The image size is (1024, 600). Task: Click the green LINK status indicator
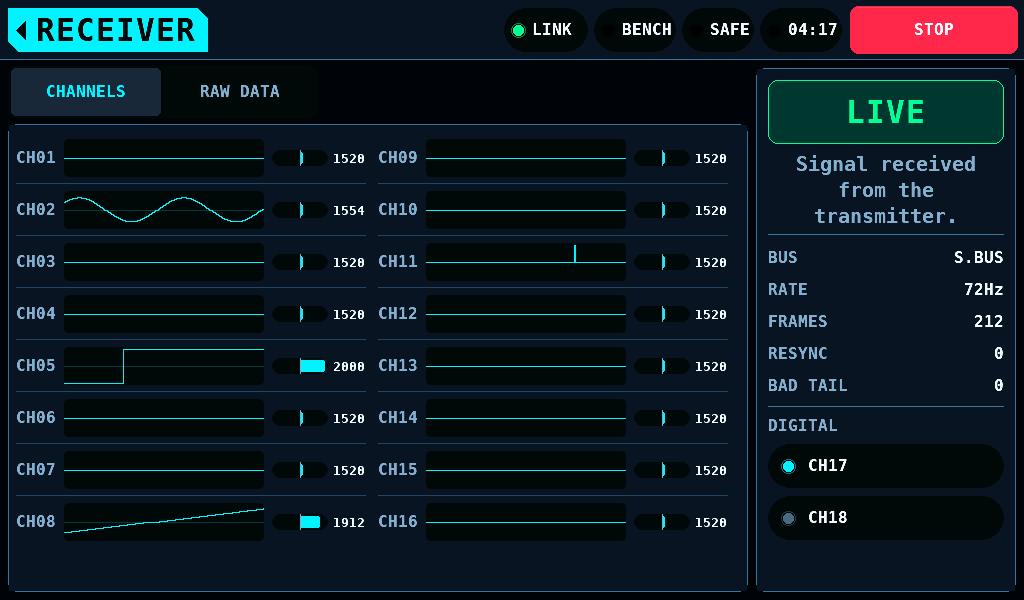click(545, 30)
